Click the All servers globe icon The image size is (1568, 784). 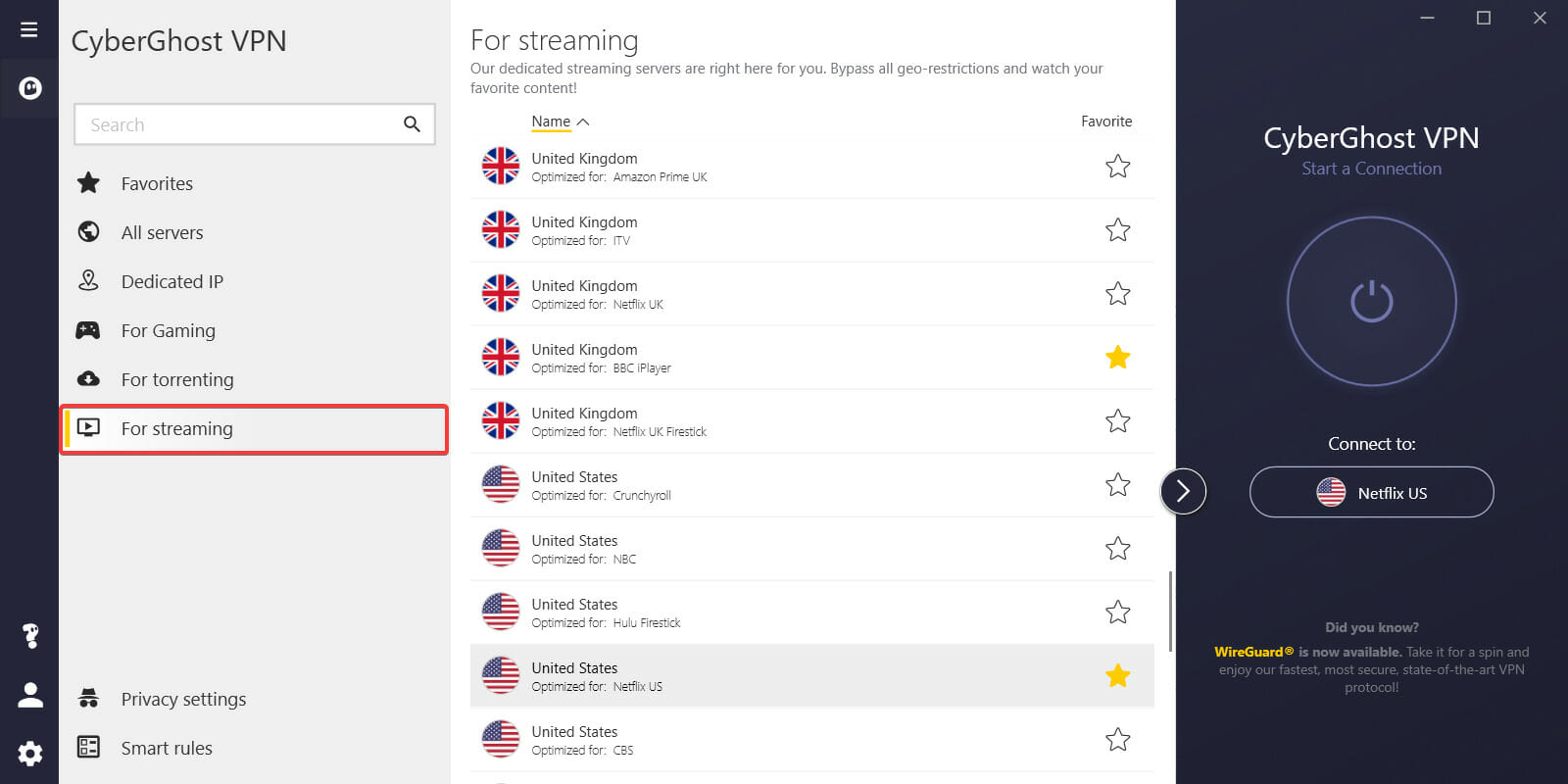point(88,231)
